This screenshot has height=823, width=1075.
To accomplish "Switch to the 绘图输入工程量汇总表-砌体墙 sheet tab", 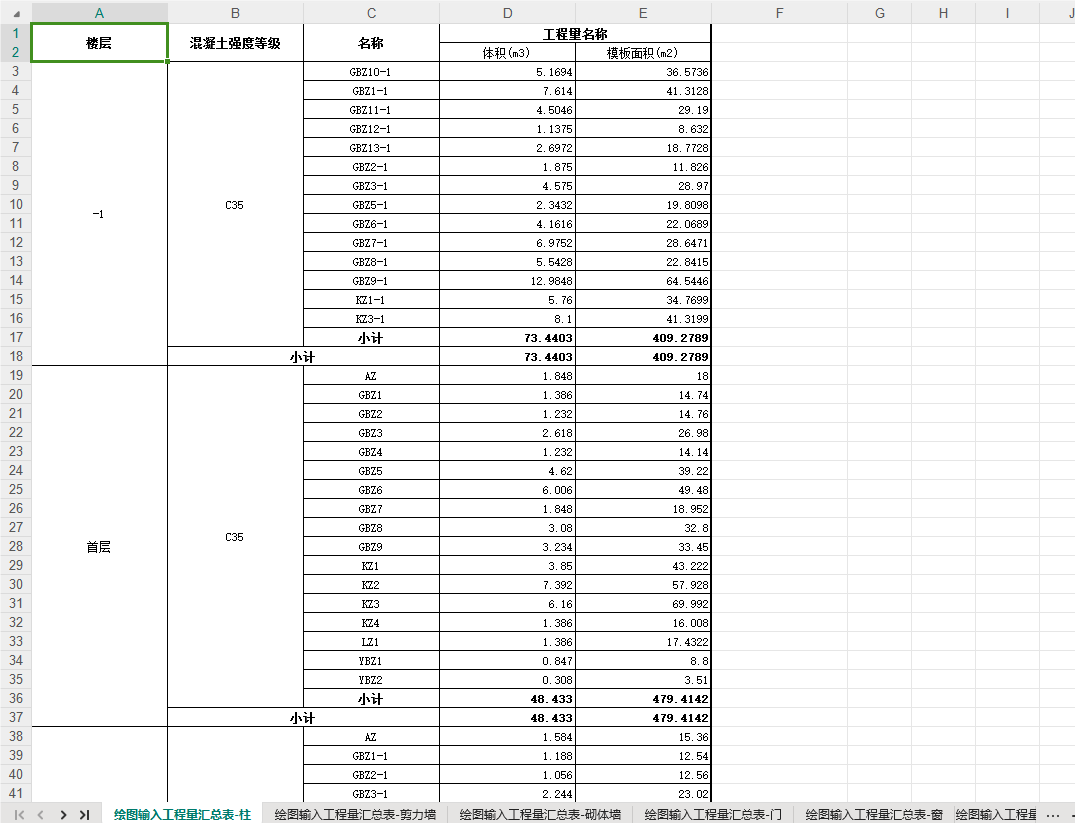I will click(540, 814).
